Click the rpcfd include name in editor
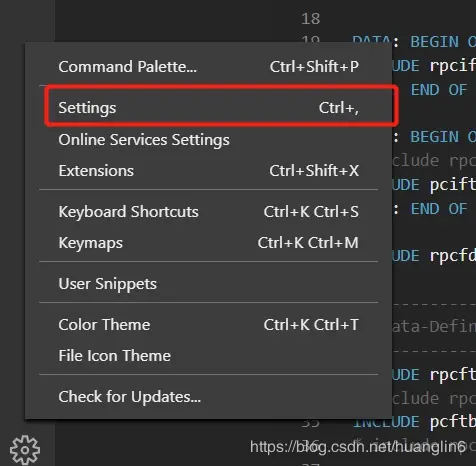Image resolution: width=476 pixels, height=466 pixels. 452,256
